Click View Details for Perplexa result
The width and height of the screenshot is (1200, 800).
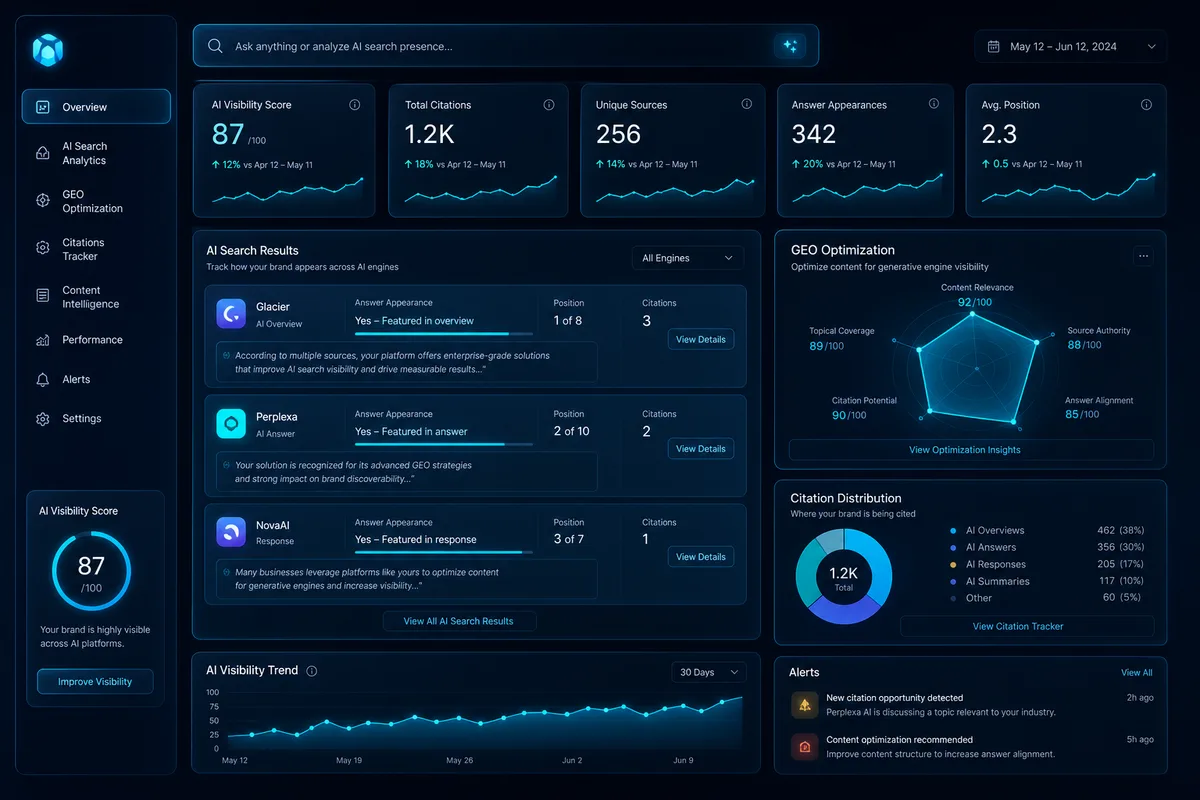(700, 449)
